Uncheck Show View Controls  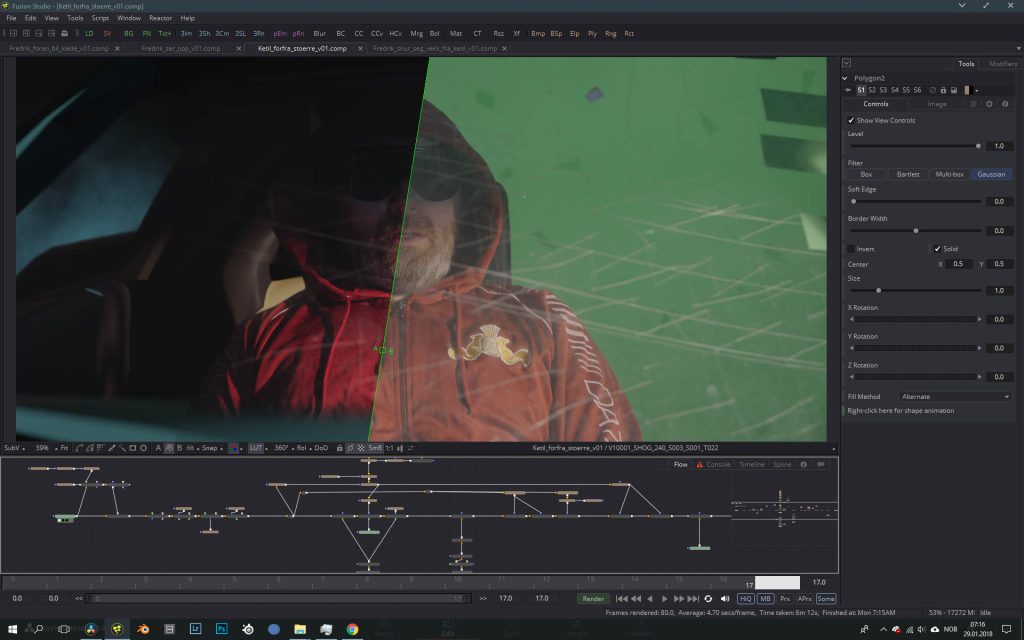click(851, 120)
